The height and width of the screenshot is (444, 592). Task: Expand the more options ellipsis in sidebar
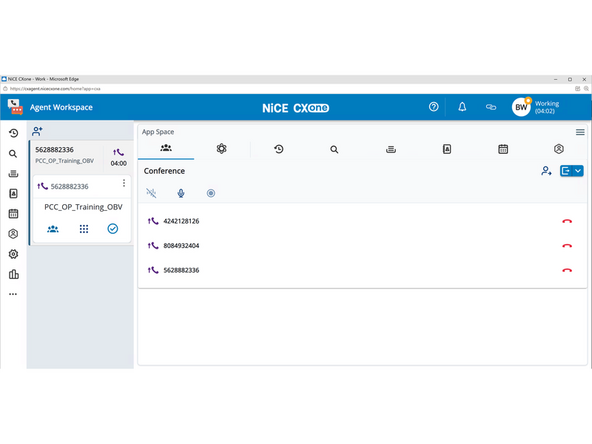point(13,294)
